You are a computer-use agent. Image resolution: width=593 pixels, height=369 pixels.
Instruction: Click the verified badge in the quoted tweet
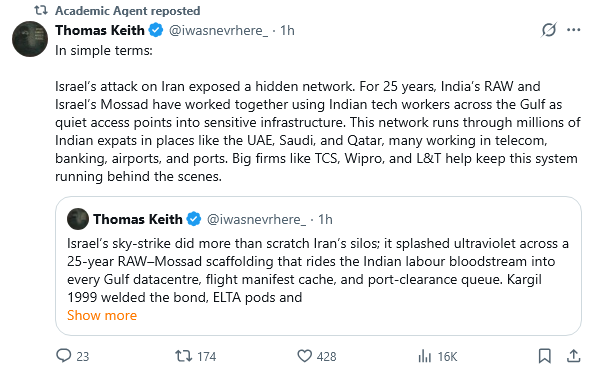(194, 219)
